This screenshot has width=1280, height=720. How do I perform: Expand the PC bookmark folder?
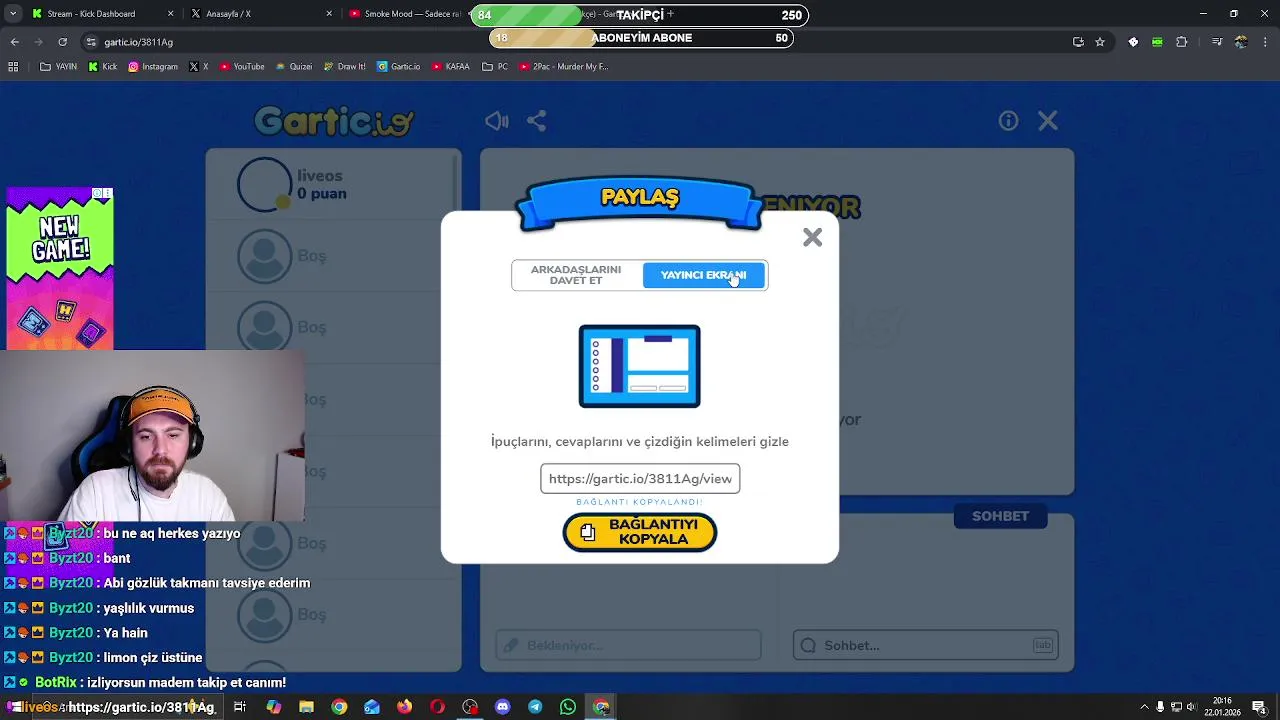(495, 67)
